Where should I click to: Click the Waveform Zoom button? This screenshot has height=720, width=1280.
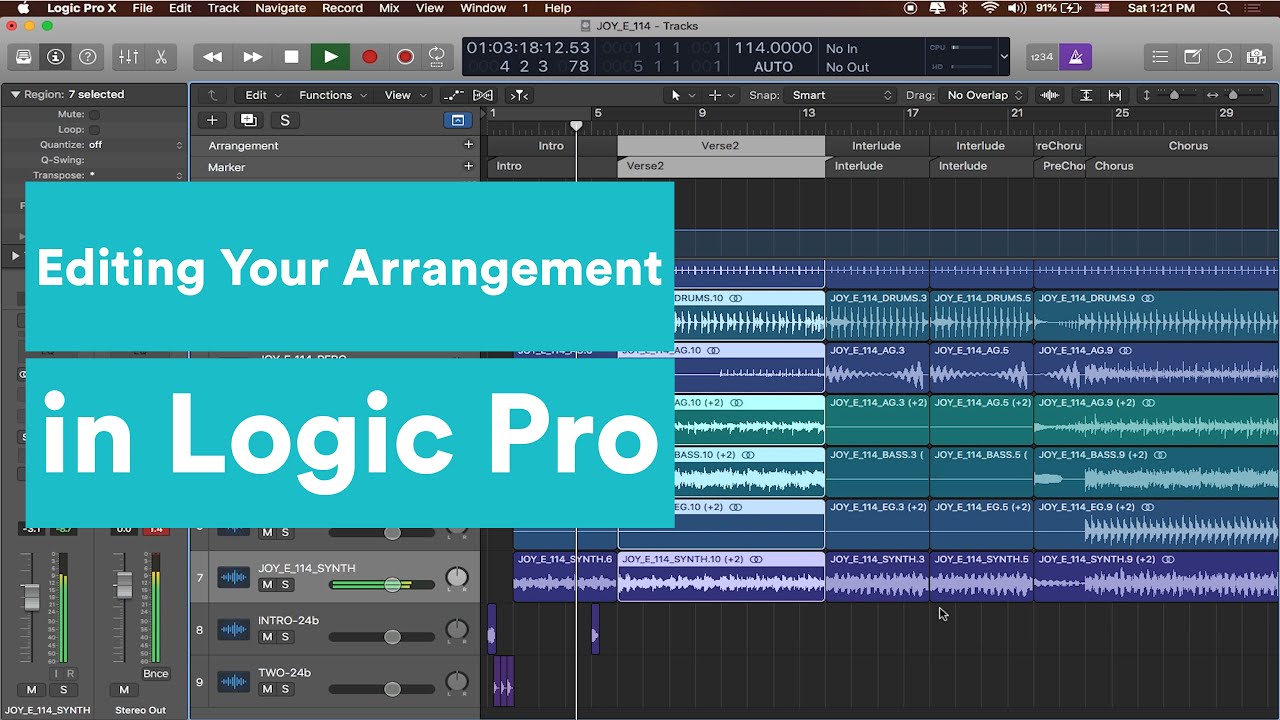click(1050, 95)
